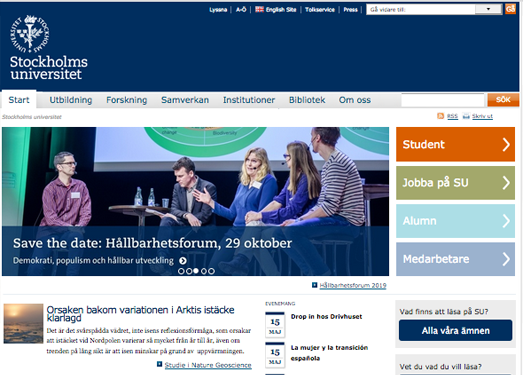This screenshot has width=523, height=375.
Task: Select the third carousel slide dot
Action: 196,271
